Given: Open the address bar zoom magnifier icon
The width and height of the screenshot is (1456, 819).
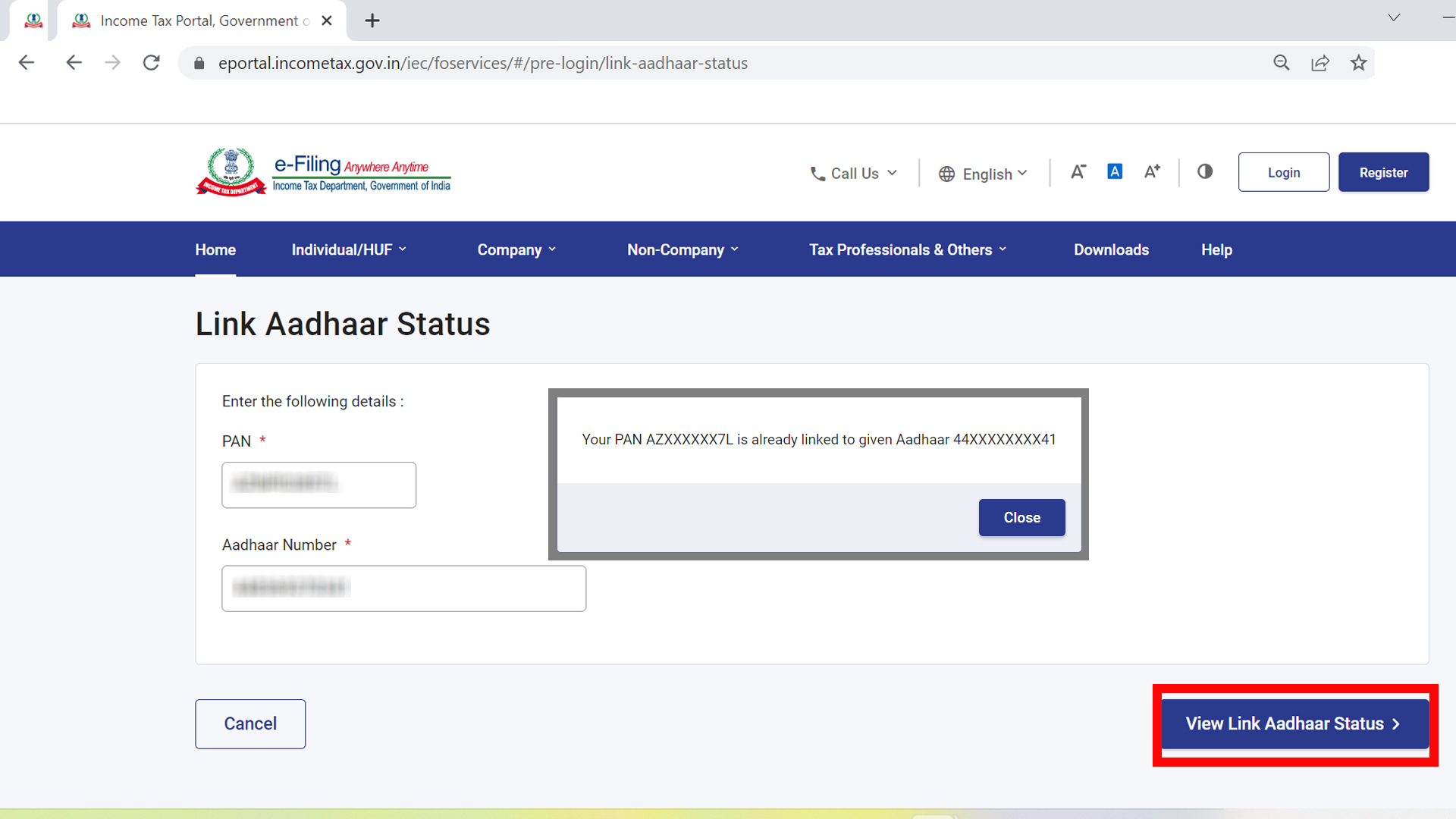Looking at the screenshot, I should point(1282,63).
